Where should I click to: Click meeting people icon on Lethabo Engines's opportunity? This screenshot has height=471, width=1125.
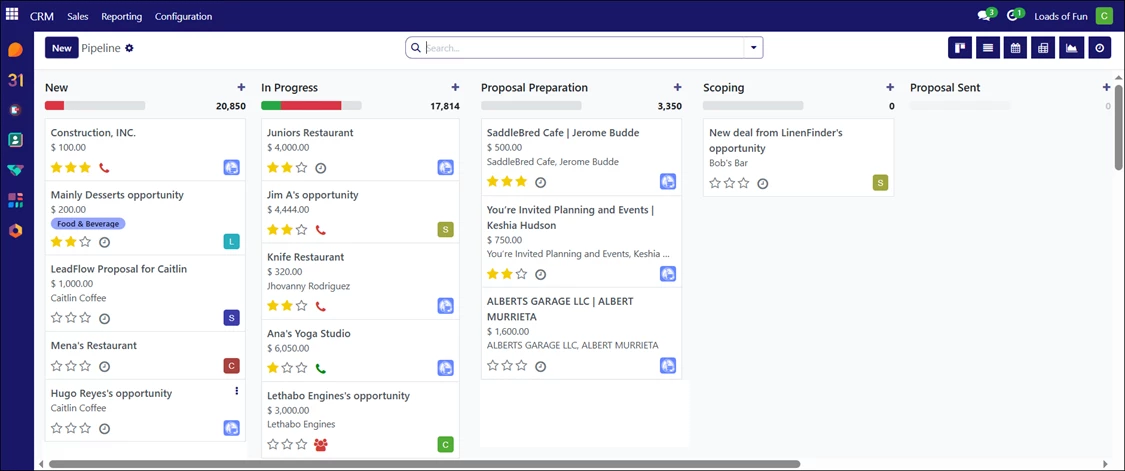(321, 444)
